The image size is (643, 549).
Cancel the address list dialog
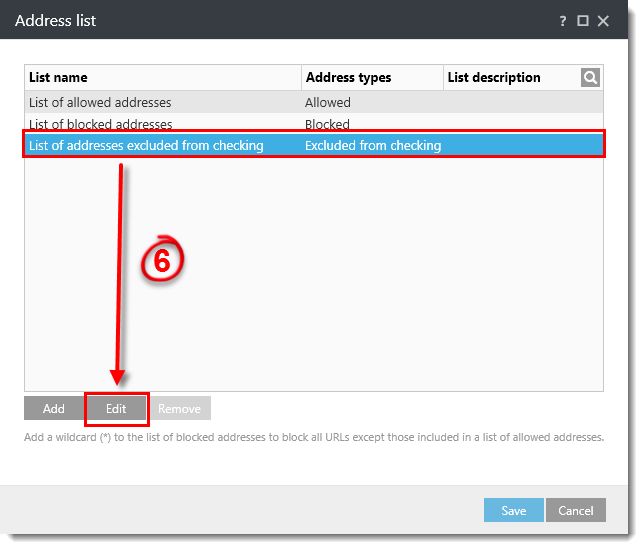[576, 510]
